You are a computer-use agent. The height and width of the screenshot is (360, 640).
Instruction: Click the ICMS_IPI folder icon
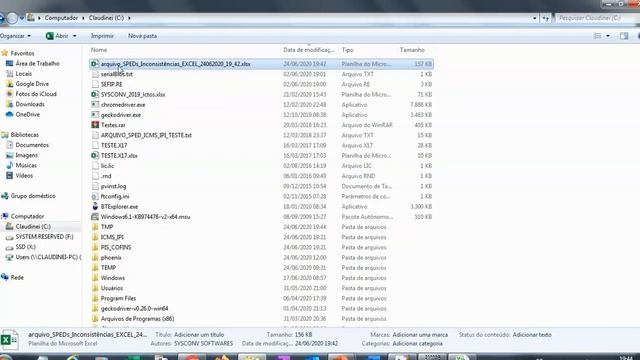[x=95, y=237]
